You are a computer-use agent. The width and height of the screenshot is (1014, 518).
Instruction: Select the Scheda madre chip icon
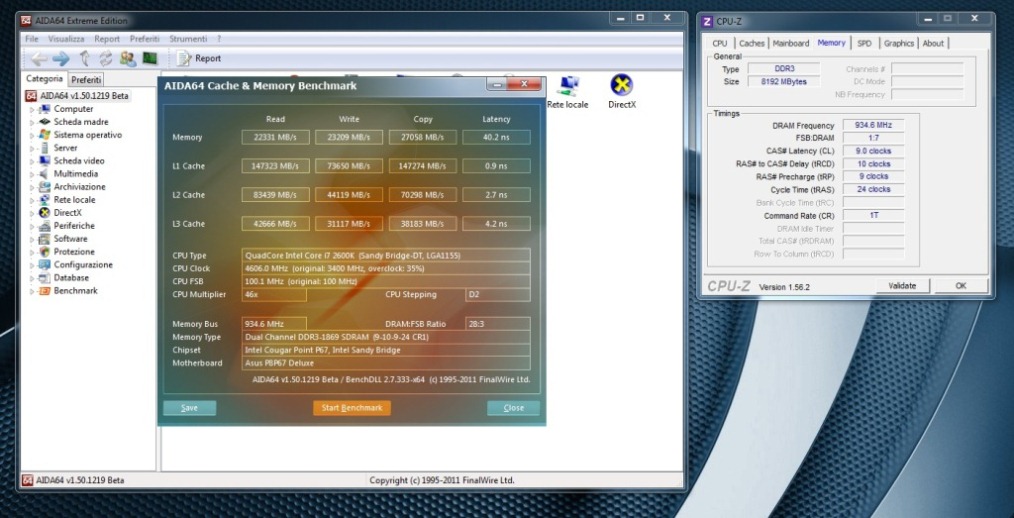(x=44, y=122)
